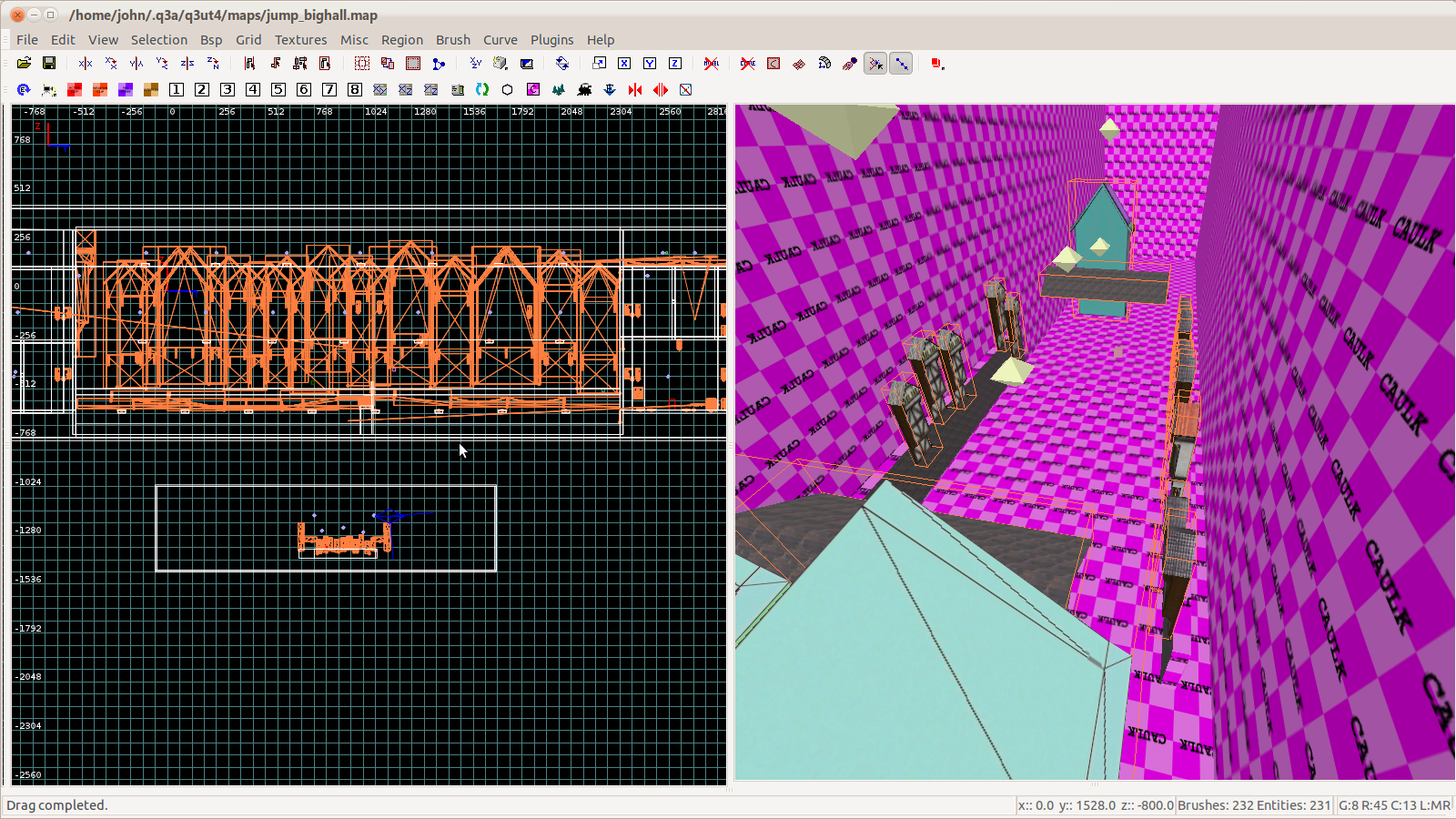Screen dimensions: 1456x819
Task: Open the Plugins menu
Action: (551, 40)
